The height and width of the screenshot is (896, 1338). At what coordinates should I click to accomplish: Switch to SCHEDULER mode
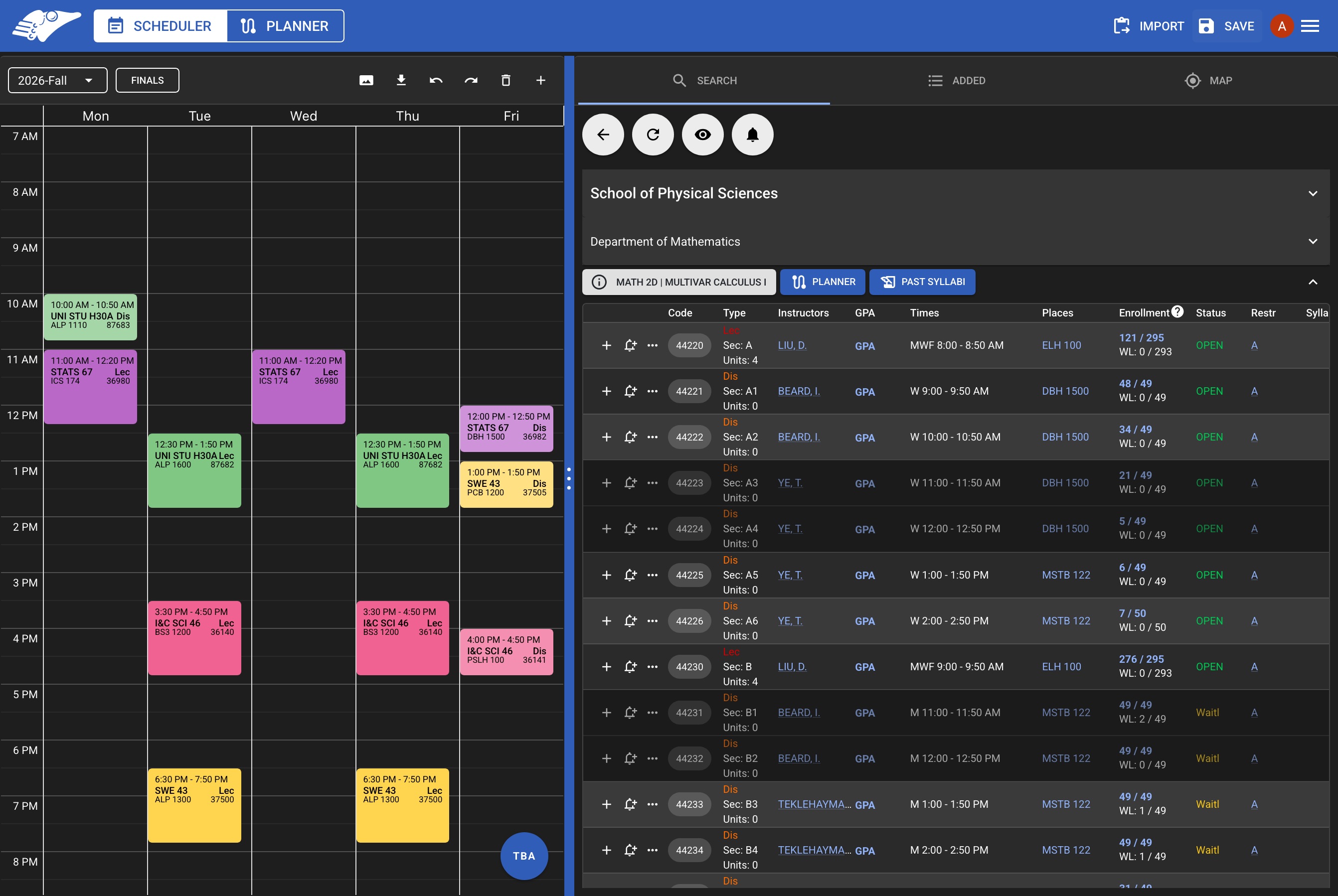(161, 26)
